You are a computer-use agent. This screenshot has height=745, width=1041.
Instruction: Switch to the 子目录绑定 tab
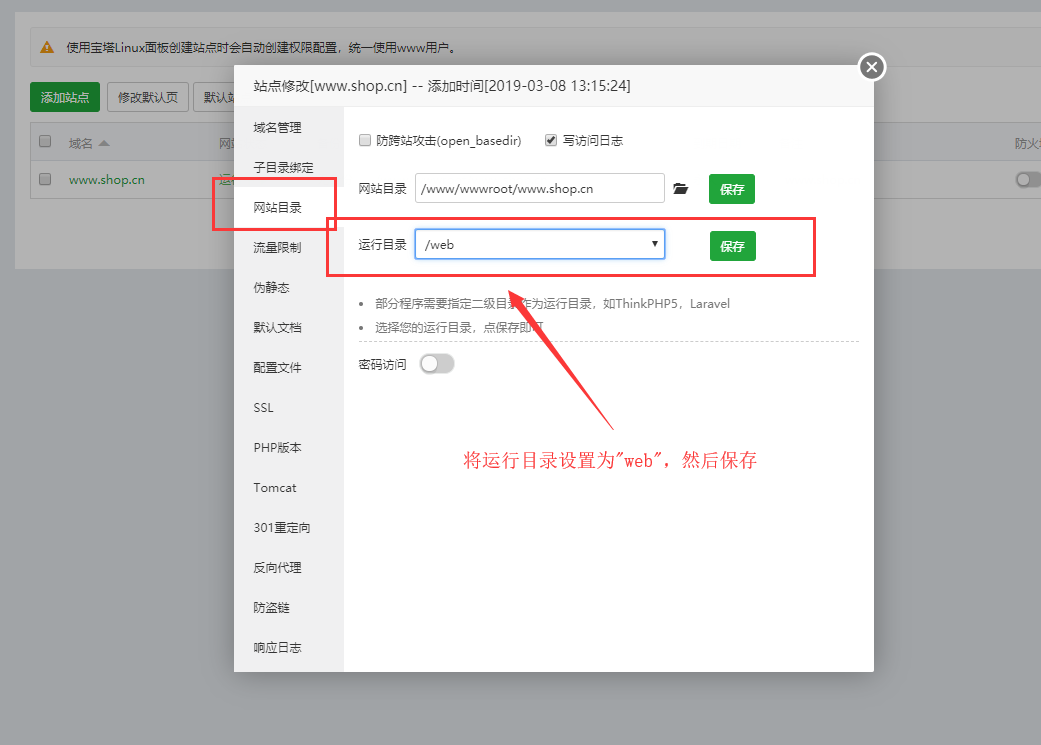click(x=283, y=168)
